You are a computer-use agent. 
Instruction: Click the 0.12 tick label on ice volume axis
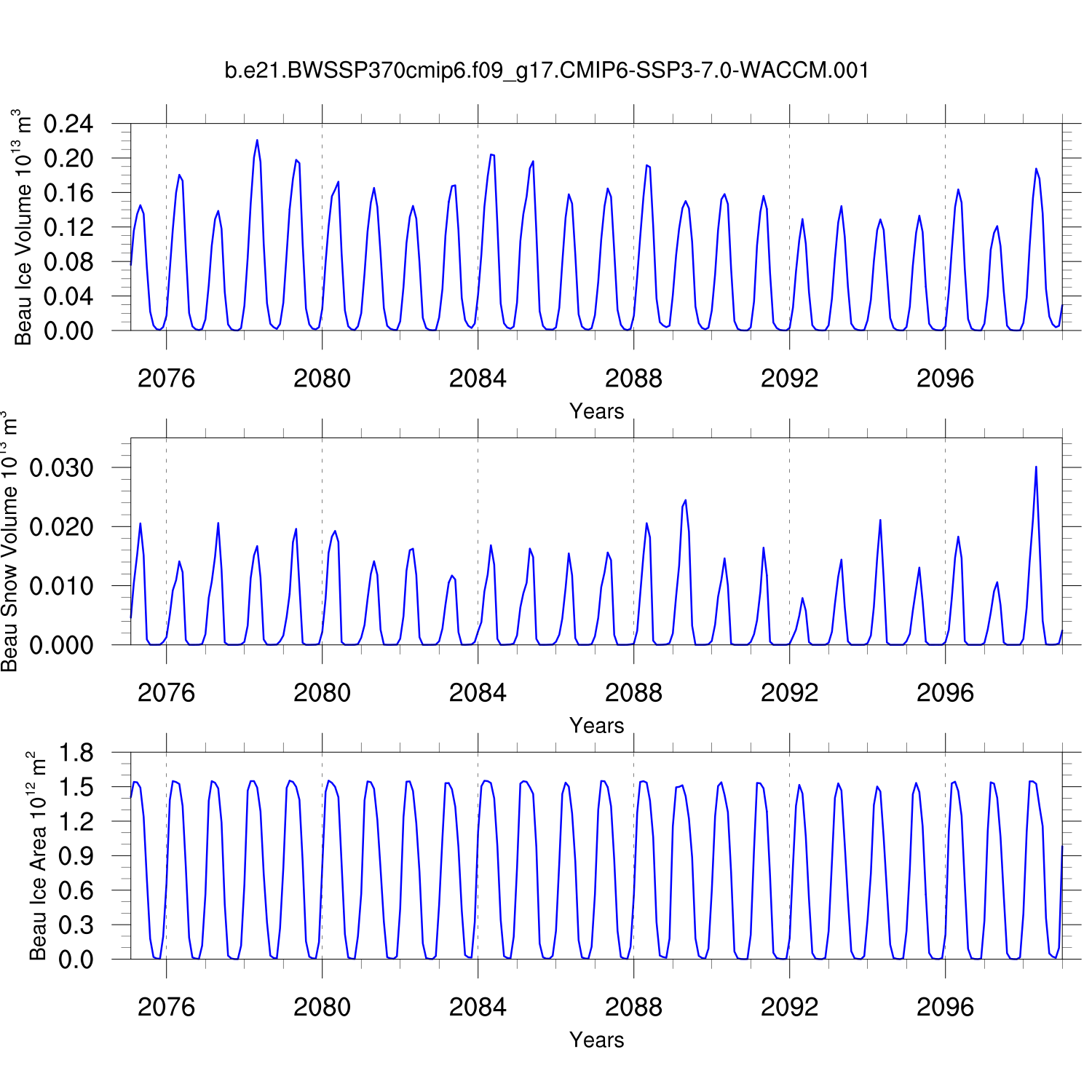[x=68, y=227]
